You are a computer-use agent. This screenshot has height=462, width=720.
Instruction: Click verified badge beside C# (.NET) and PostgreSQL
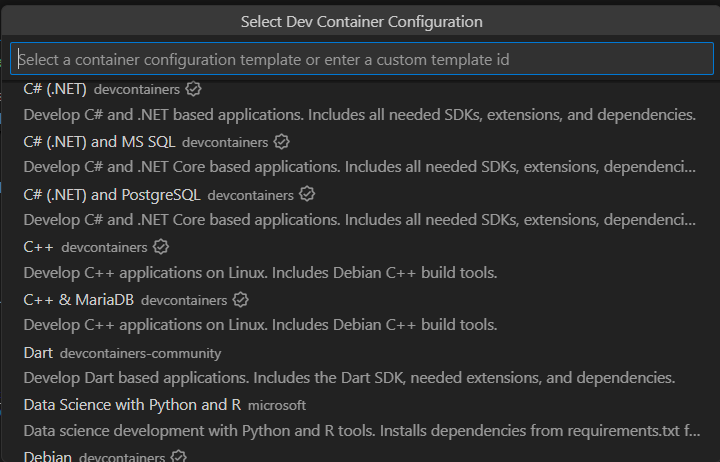308,194
